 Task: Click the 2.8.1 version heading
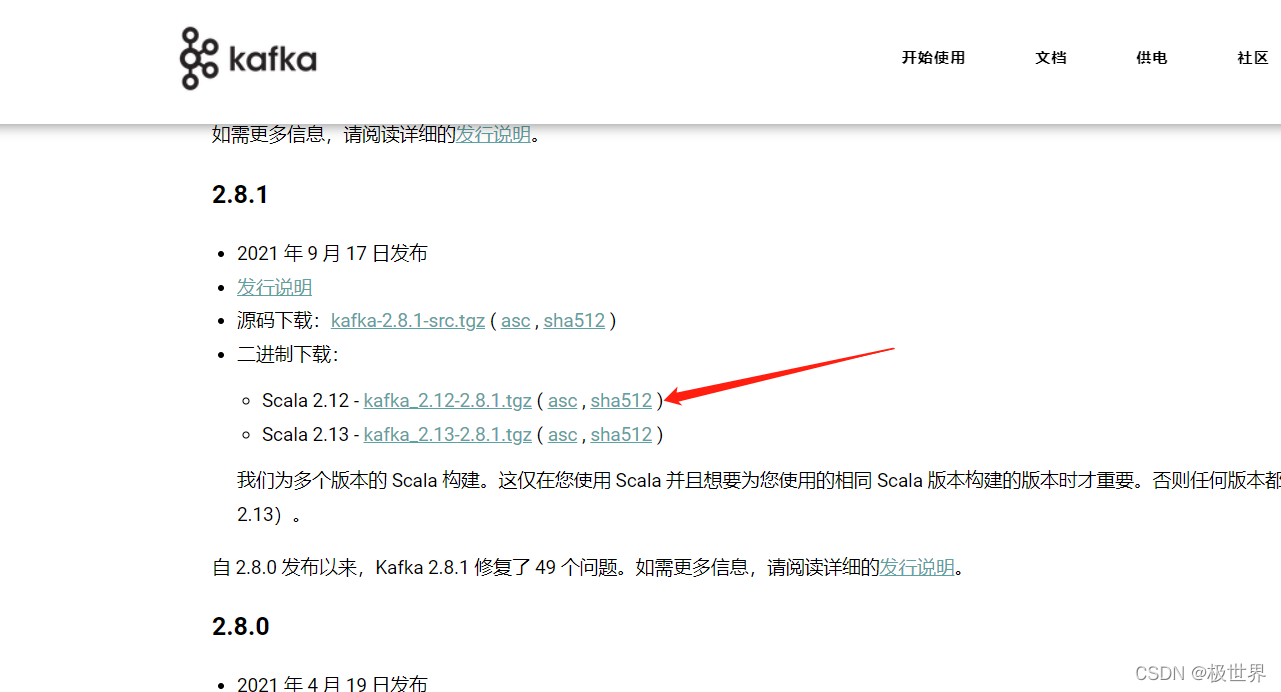click(240, 194)
